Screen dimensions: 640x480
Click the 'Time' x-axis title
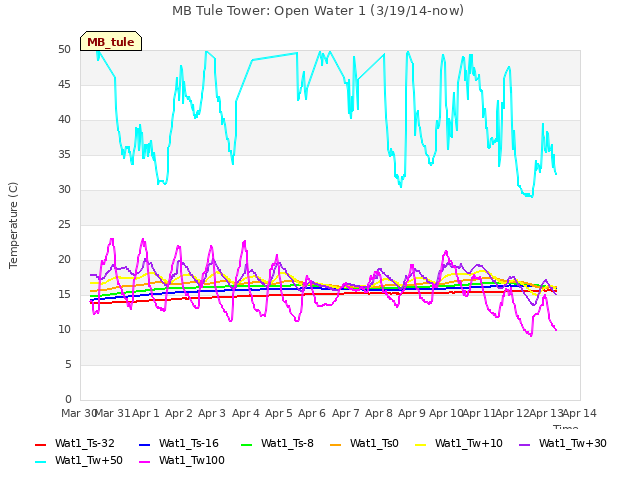(566, 427)
